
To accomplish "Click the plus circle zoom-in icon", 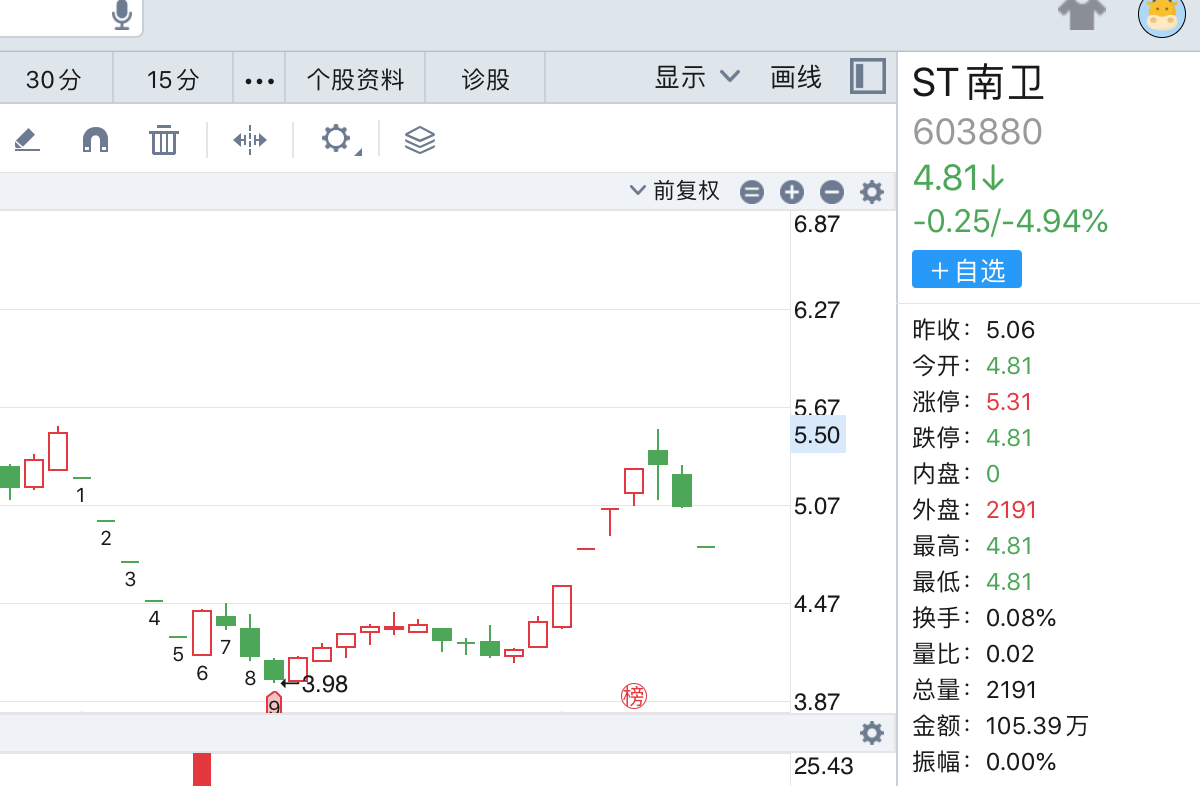I will coord(792,192).
